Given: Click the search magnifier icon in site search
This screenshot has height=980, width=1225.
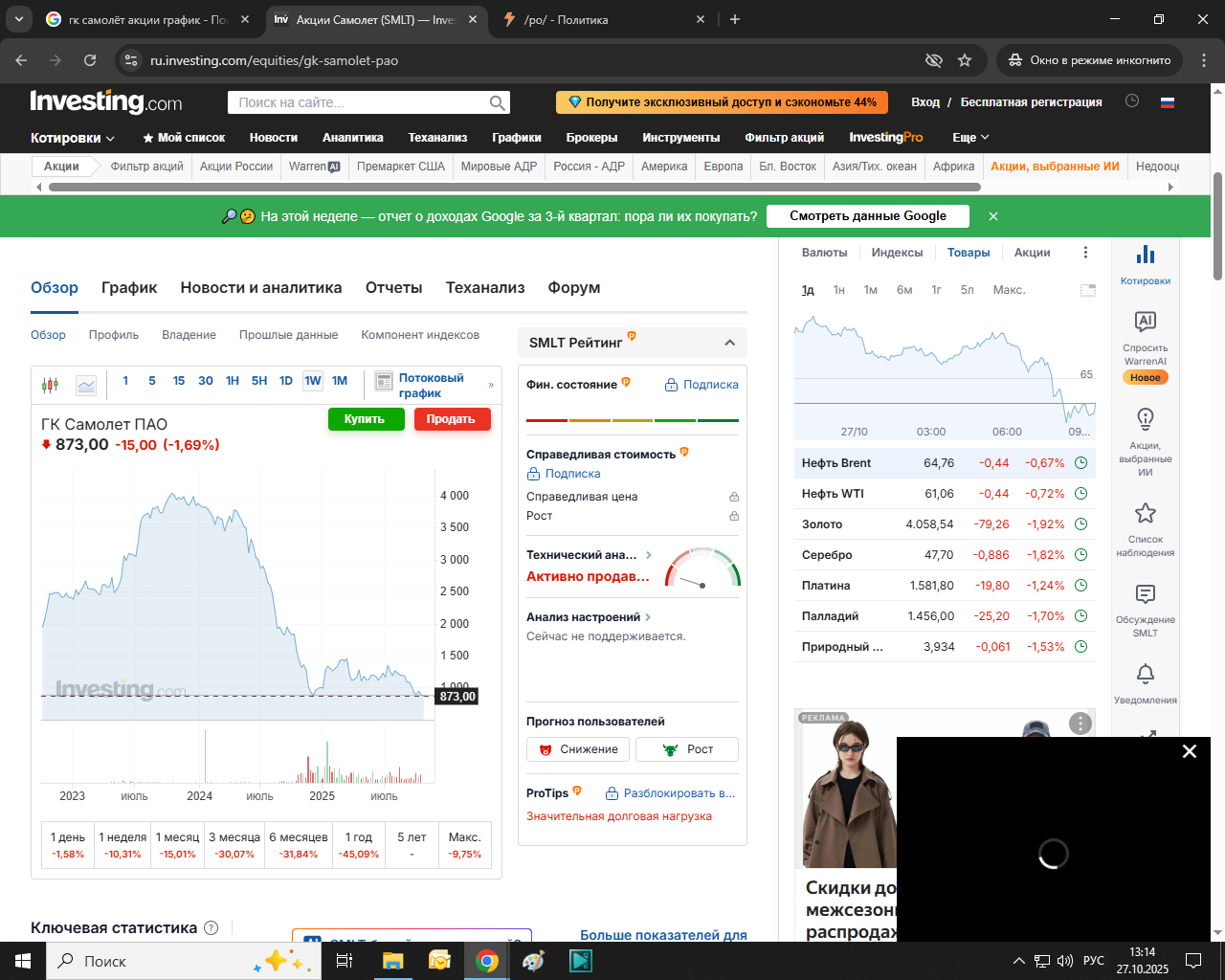Looking at the screenshot, I should [x=498, y=102].
